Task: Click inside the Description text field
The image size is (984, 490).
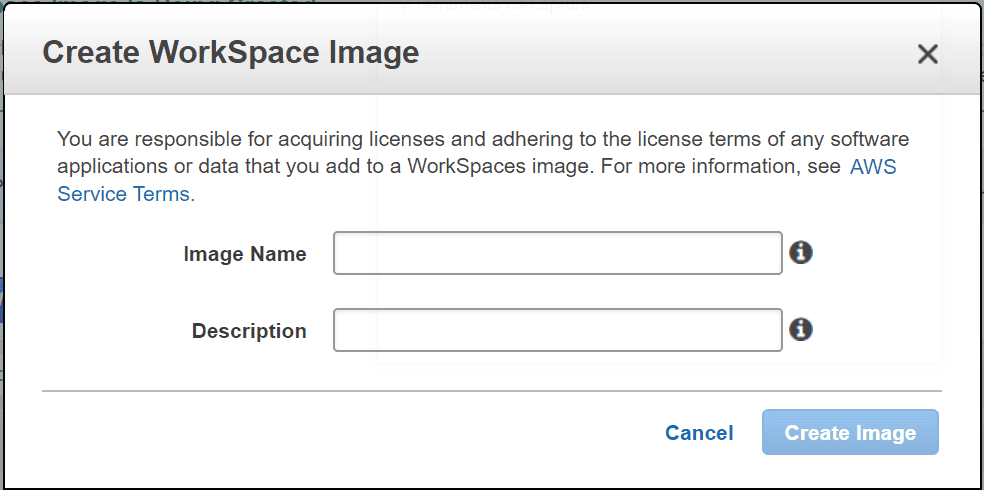Action: [x=557, y=330]
